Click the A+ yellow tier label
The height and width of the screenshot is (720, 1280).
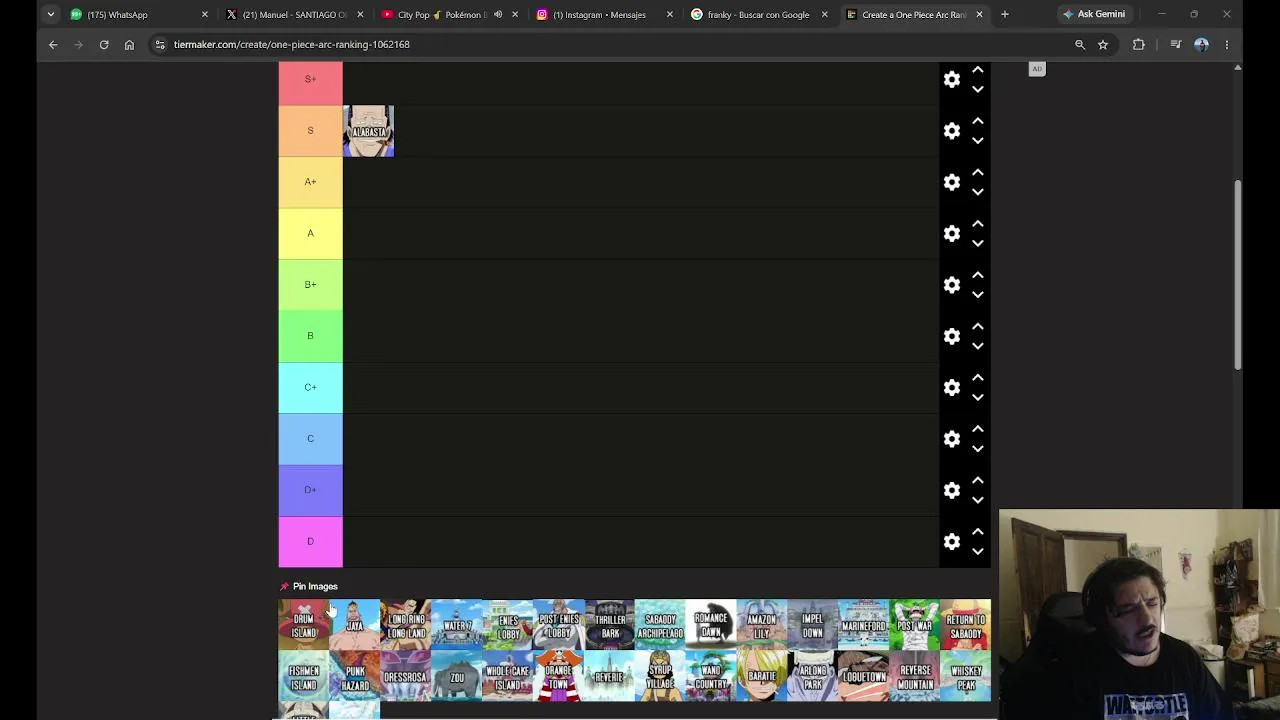[x=310, y=182]
